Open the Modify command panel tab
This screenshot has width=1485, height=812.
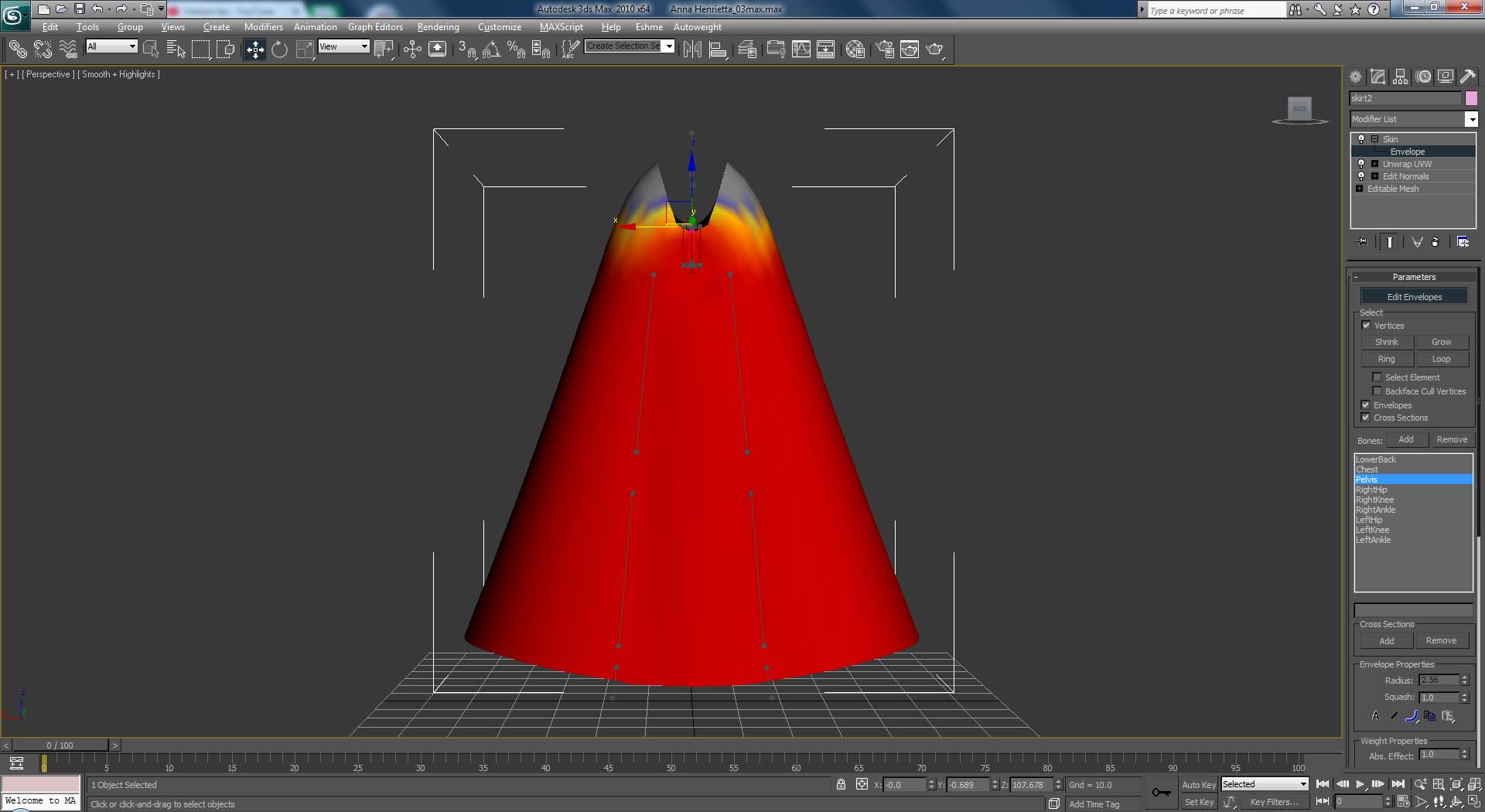1377,77
